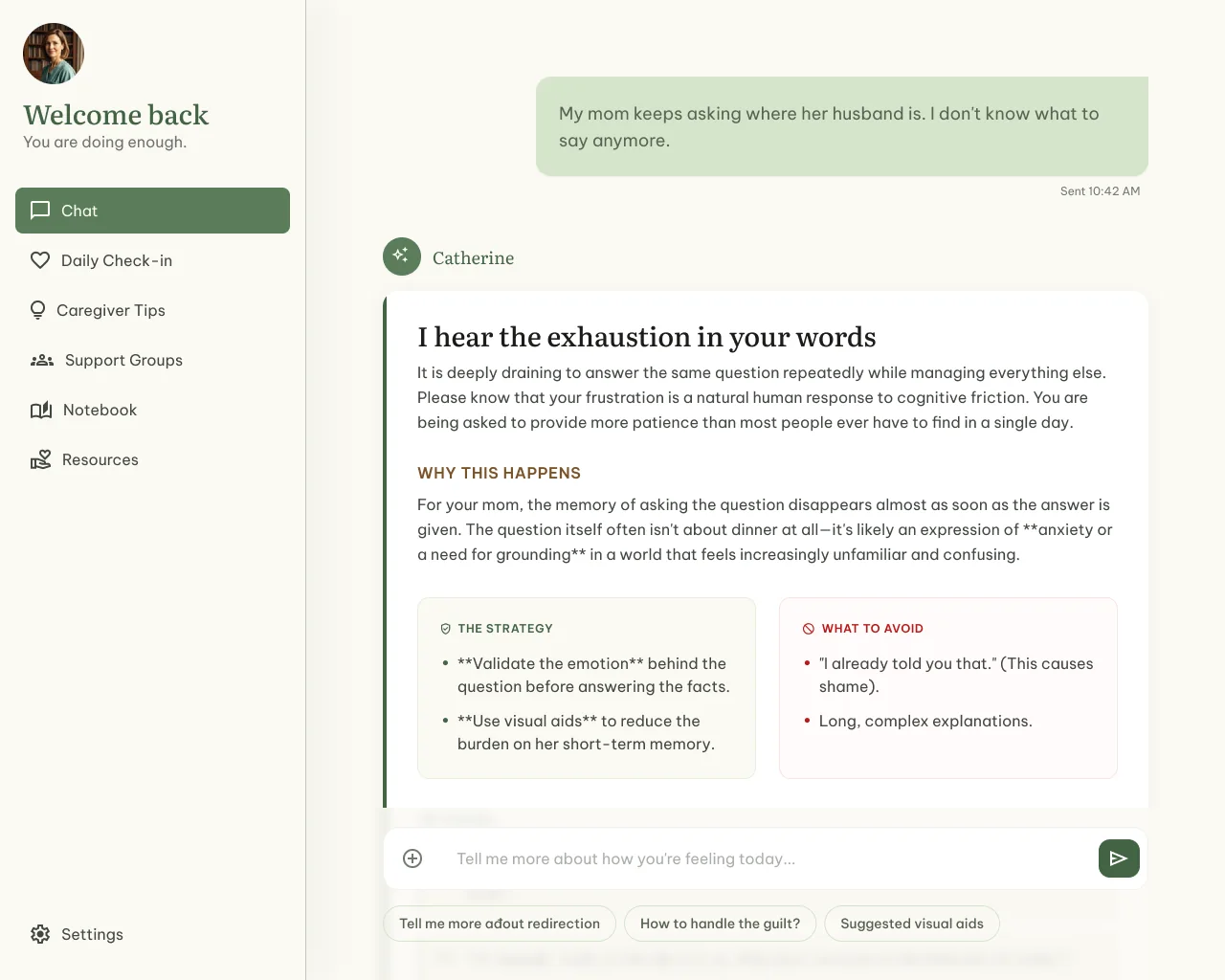The image size is (1225, 980).
Task: Click 'Long, complex explanations.' bullet
Action: 925,721
